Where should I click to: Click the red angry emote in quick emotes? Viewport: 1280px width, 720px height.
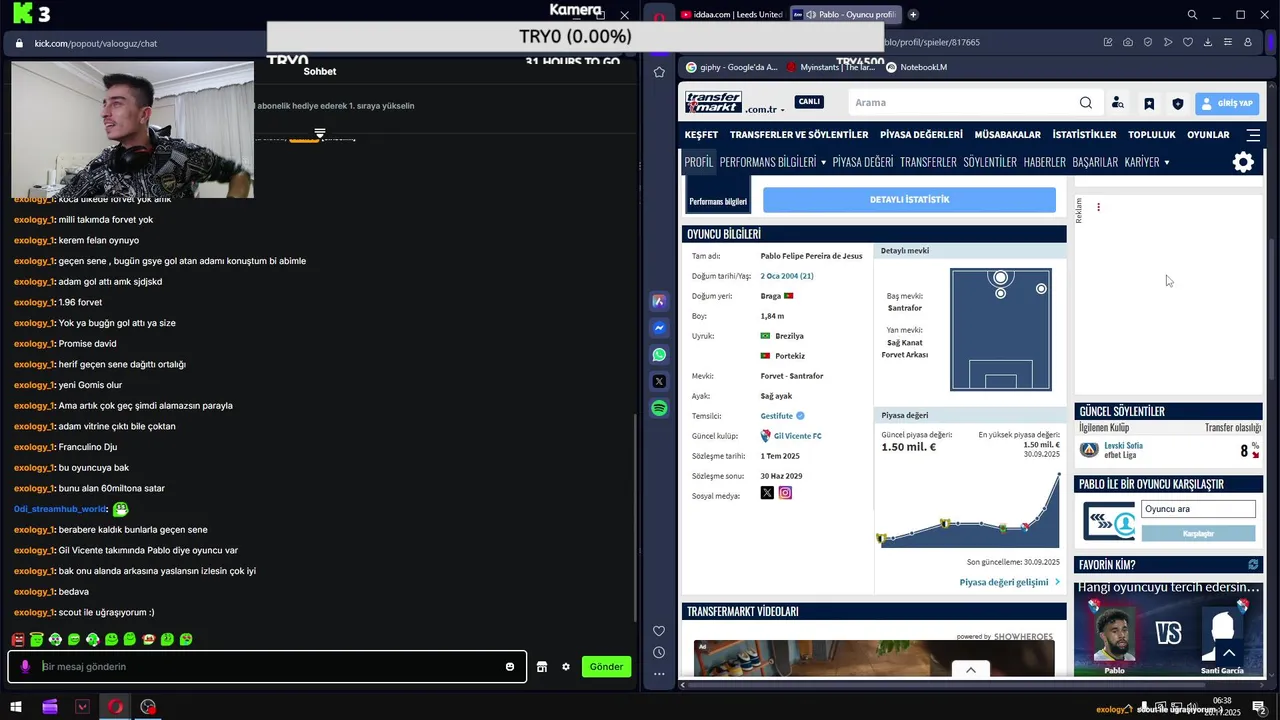18,639
